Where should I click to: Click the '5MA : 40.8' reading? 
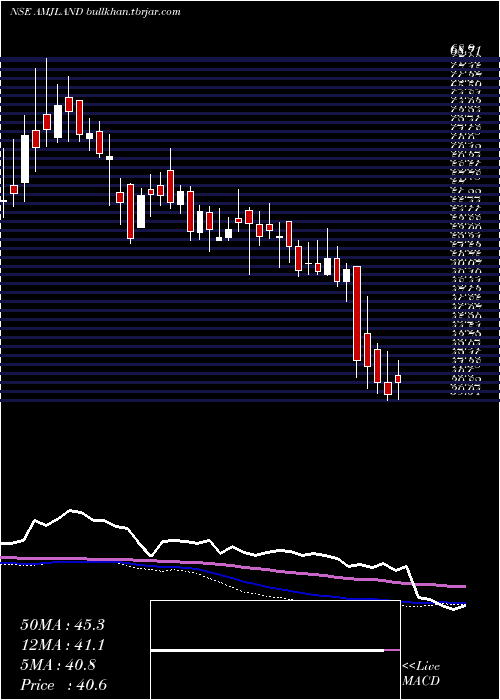tap(58, 665)
